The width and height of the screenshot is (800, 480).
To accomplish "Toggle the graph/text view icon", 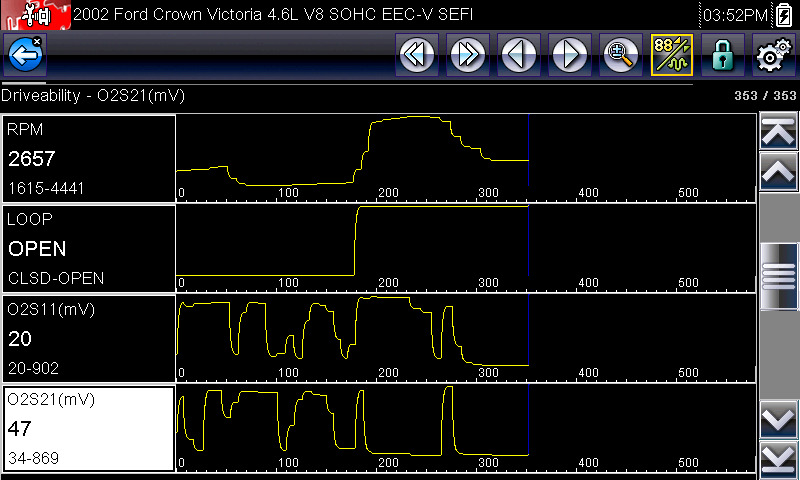I will coord(671,56).
